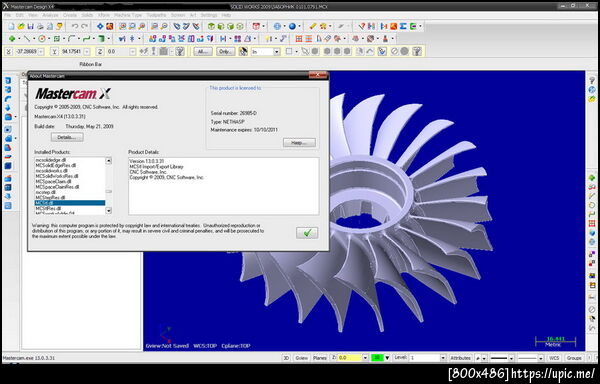Click the blue Fit to screen icon
The image size is (600, 384).
[100, 26]
